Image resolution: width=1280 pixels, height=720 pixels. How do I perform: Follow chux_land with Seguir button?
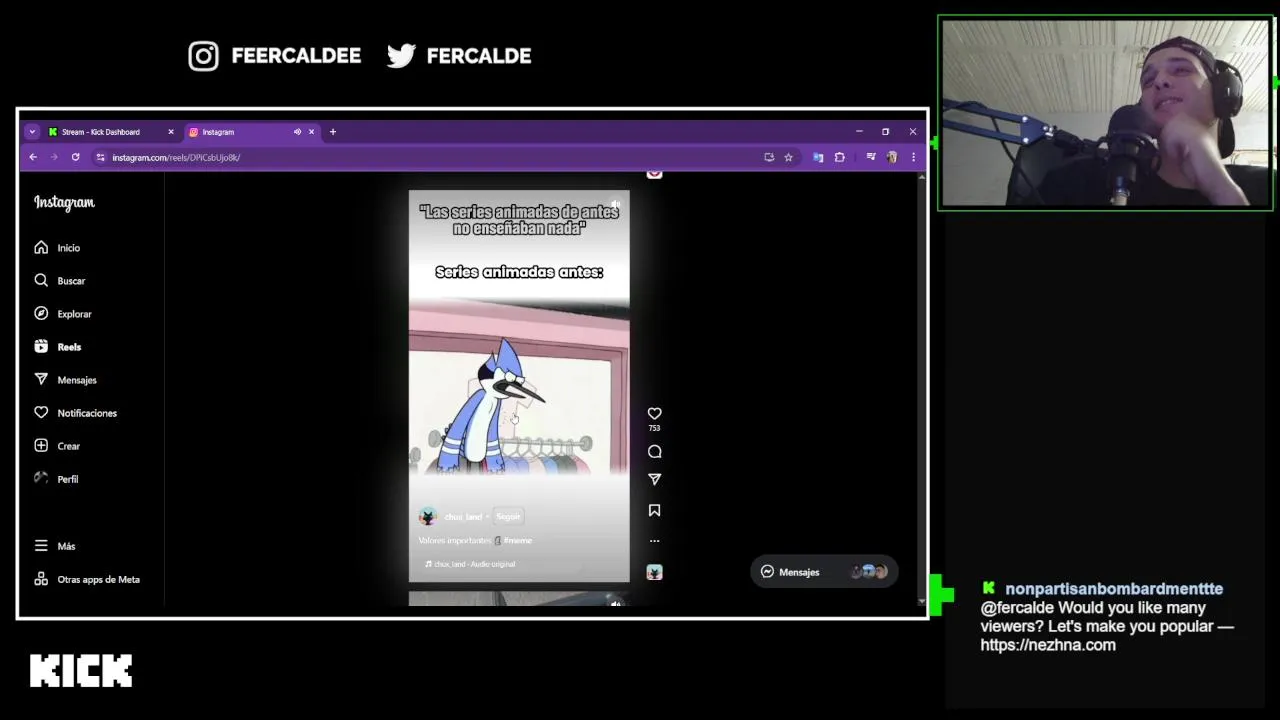pos(508,517)
